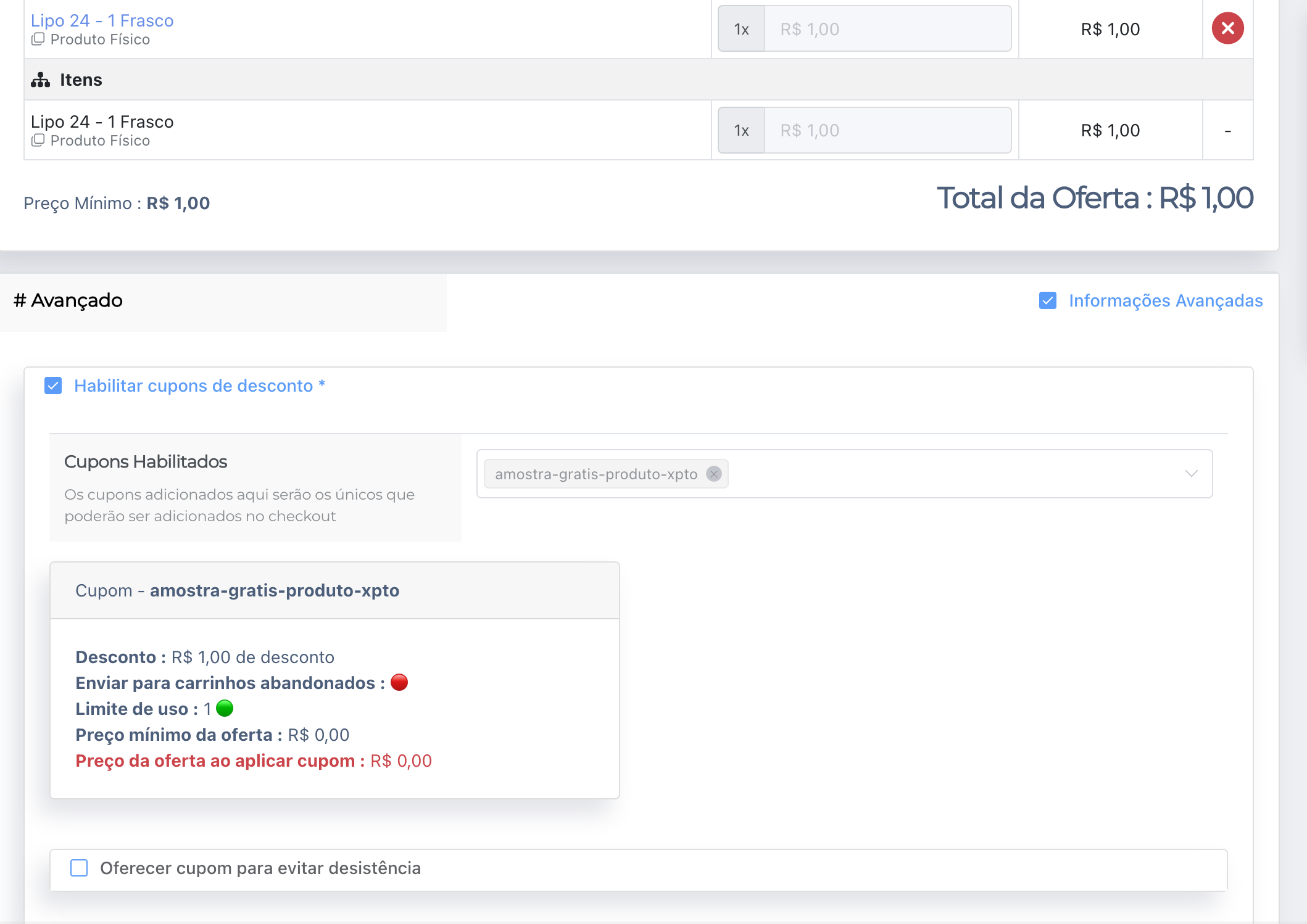This screenshot has width=1307, height=924.
Task: Click the hierarchy icon next to Itens header
Action: 40,79
